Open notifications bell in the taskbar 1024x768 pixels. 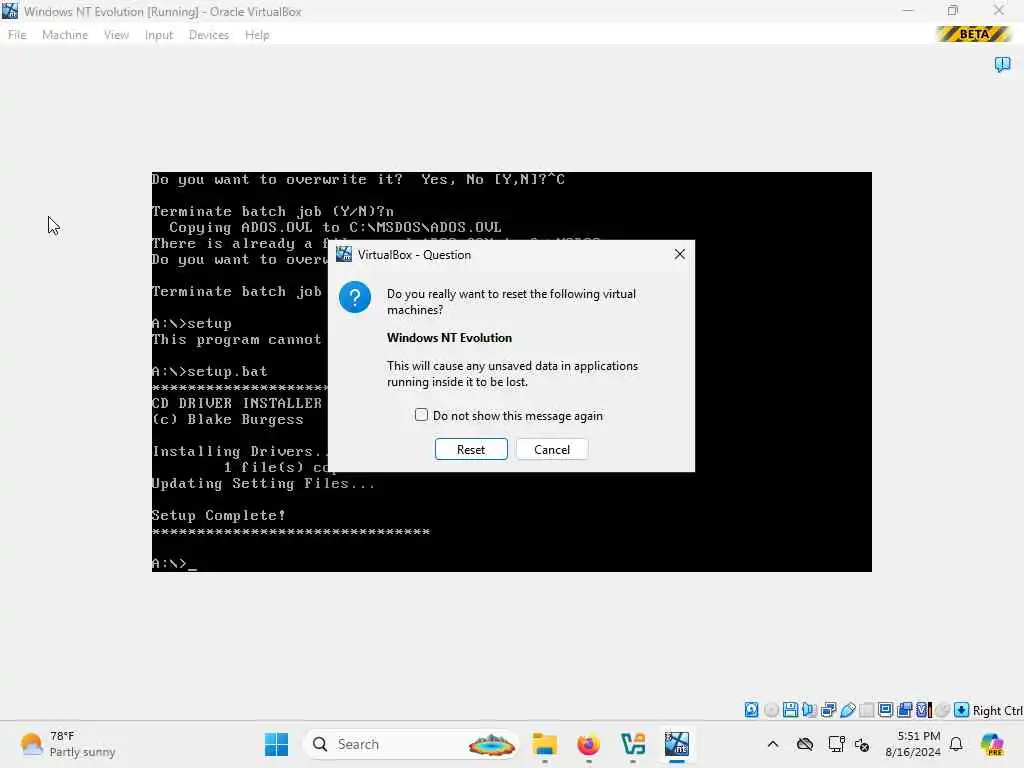tap(956, 744)
